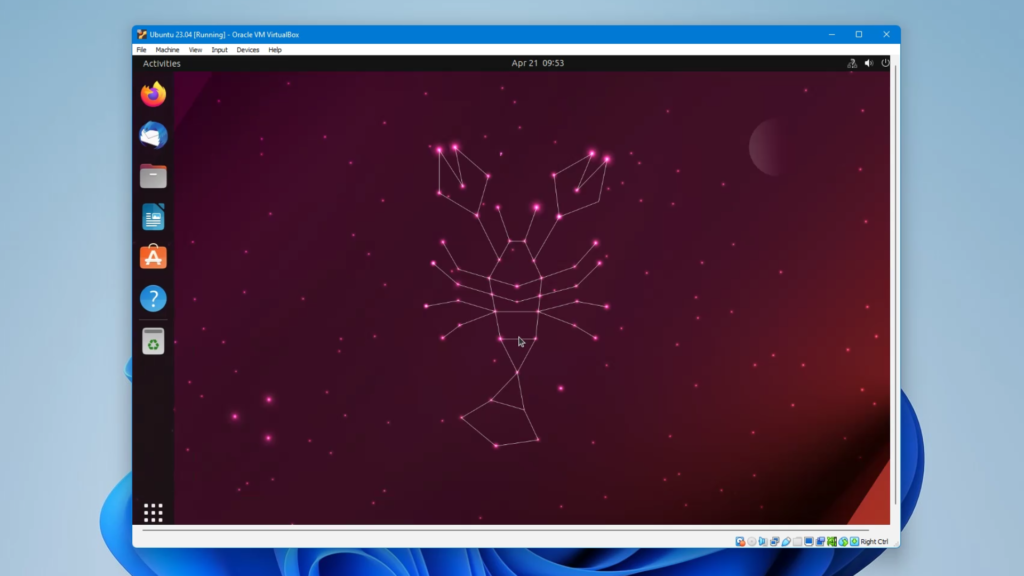Click the audio status icon in status bar

click(763, 541)
